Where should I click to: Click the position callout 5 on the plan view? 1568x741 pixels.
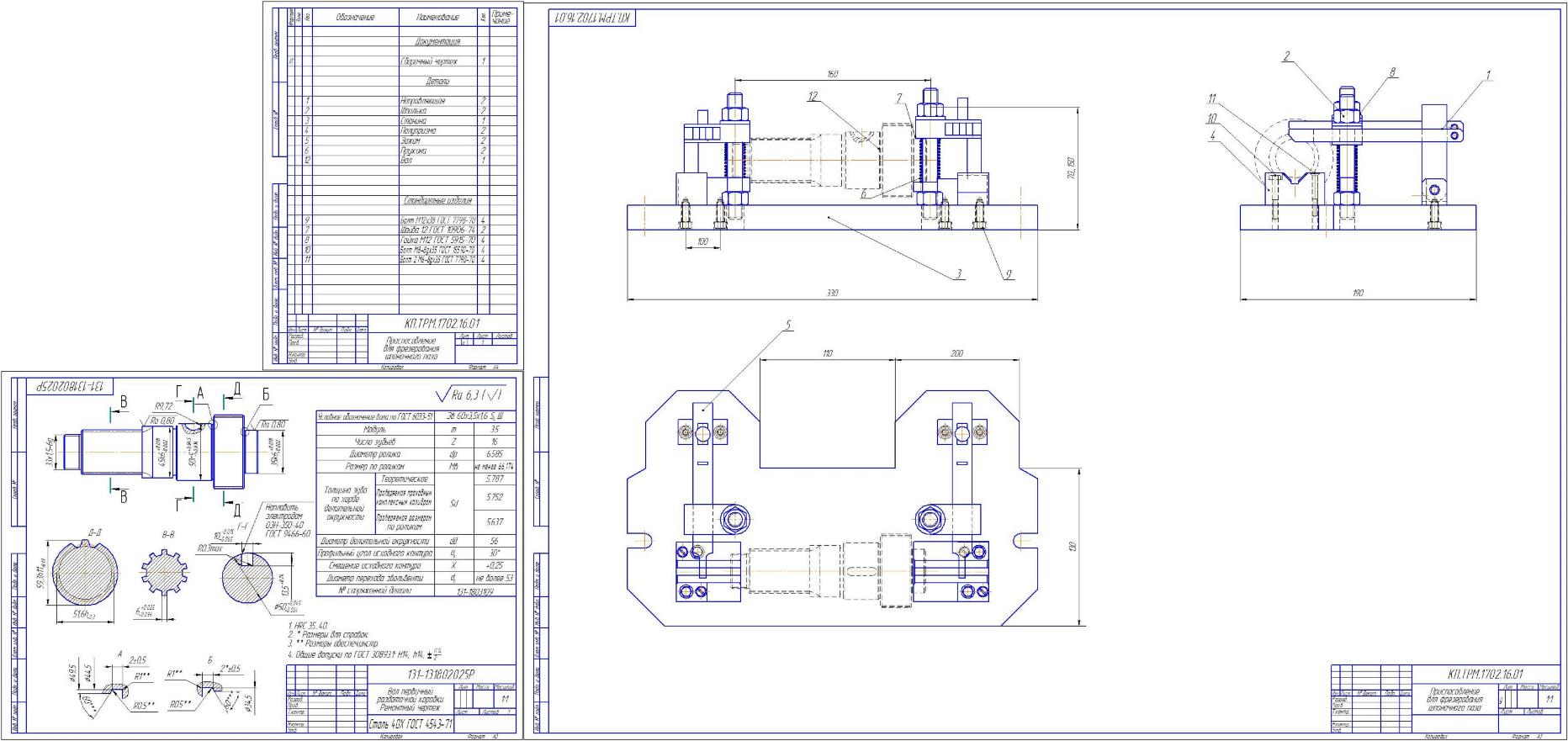tap(788, 324)
